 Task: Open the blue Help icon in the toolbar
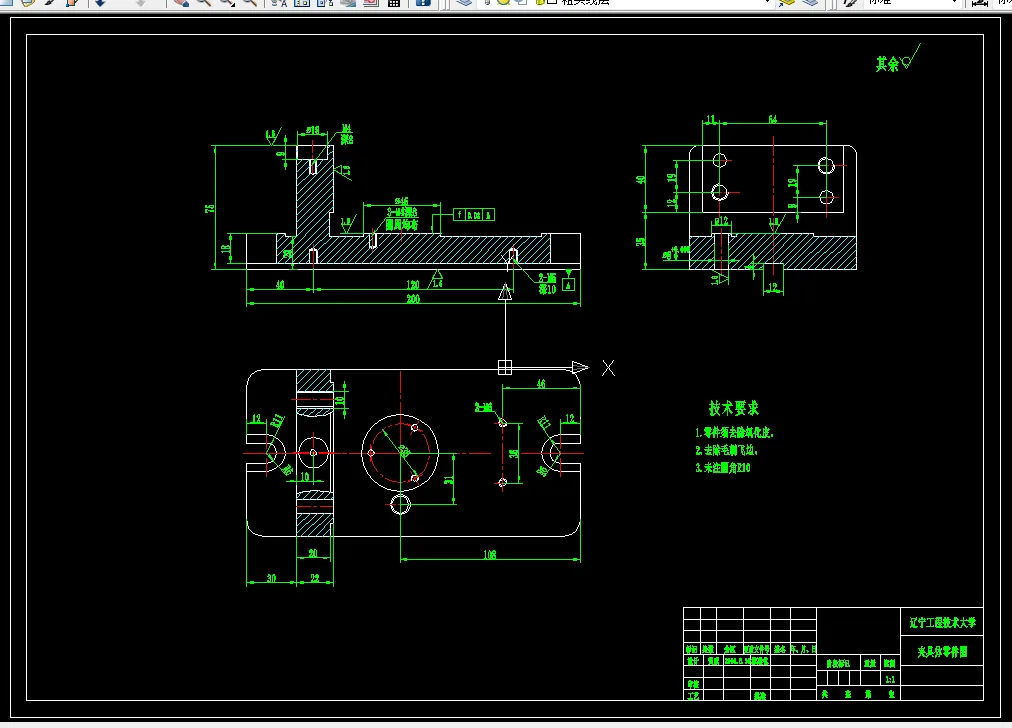coord(423,3)
